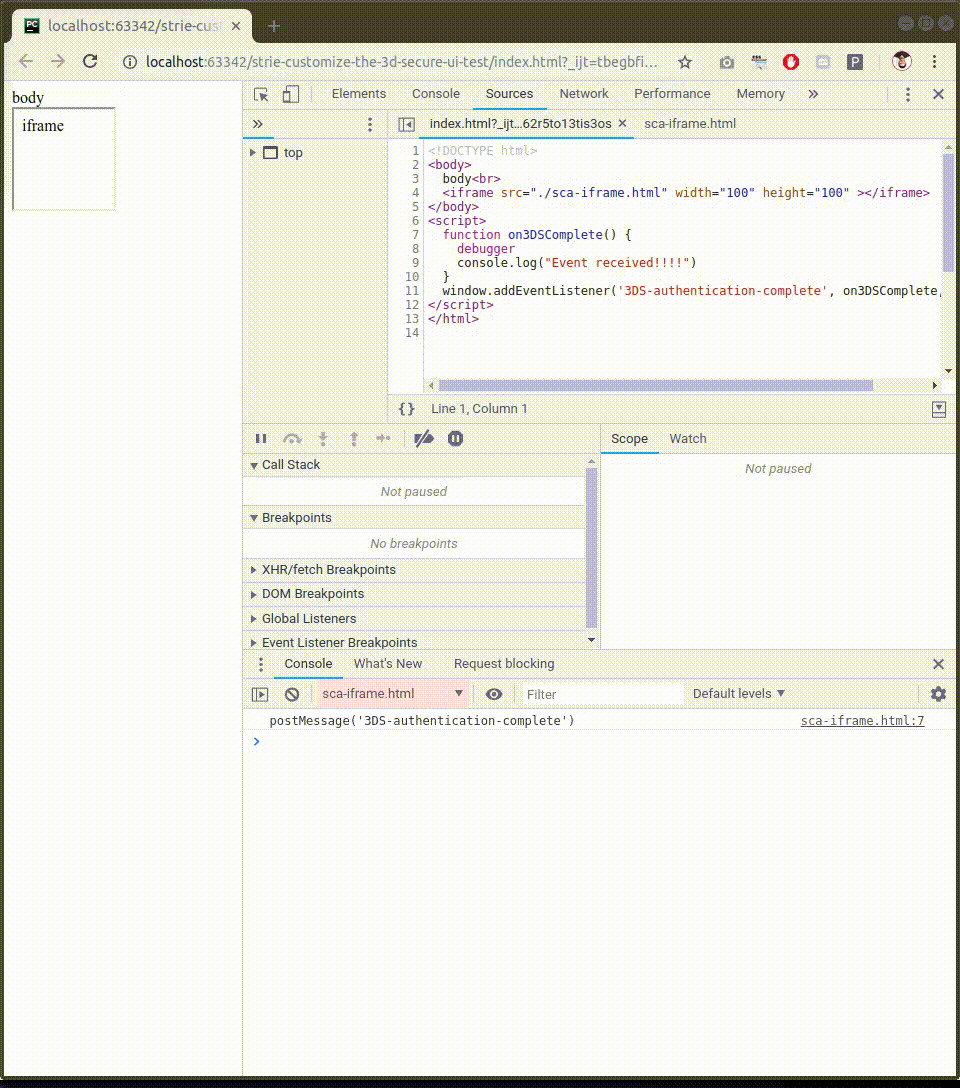The height and width of the screenshot is (1088, 960).
Task: Open DevTools customize menu (three dots)
Action: tap(907, 94)
